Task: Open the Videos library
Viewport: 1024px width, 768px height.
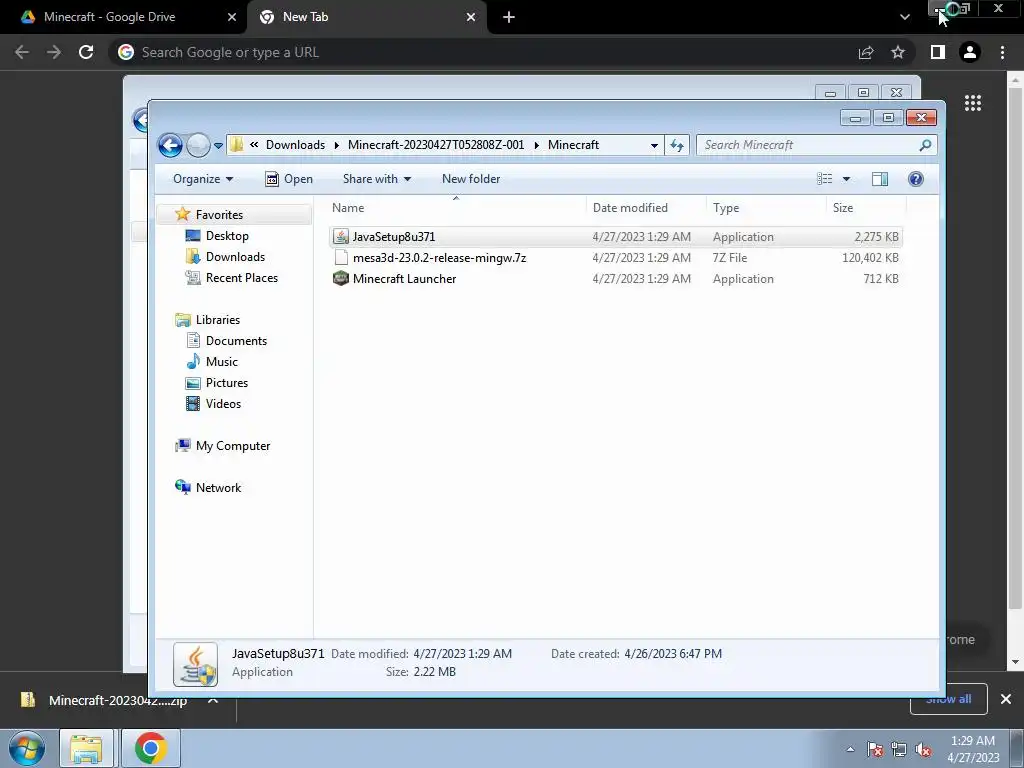Action: [223, 404]
